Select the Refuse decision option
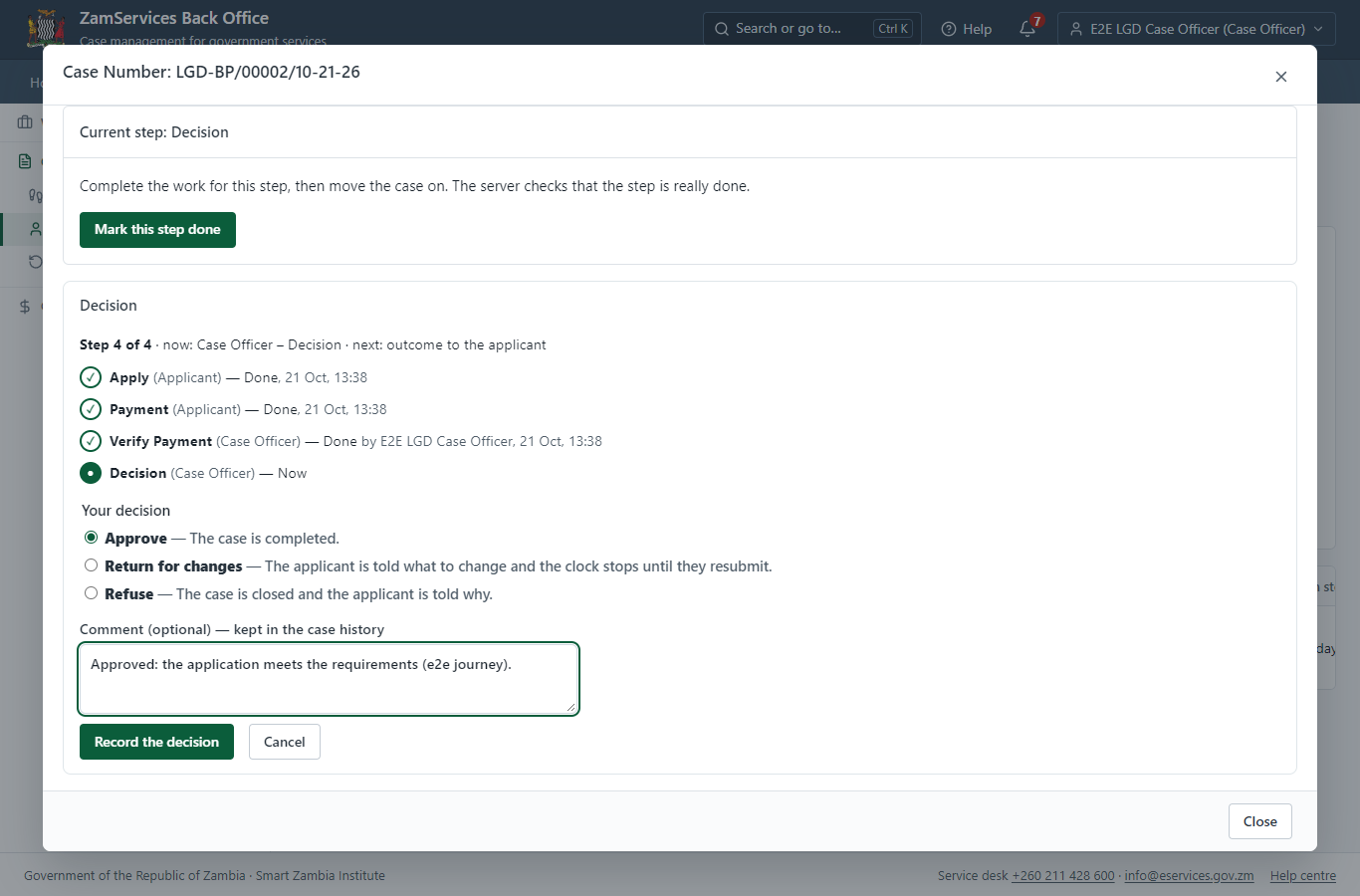This screenshot has width=1360, height=896. tap(92, 593)
